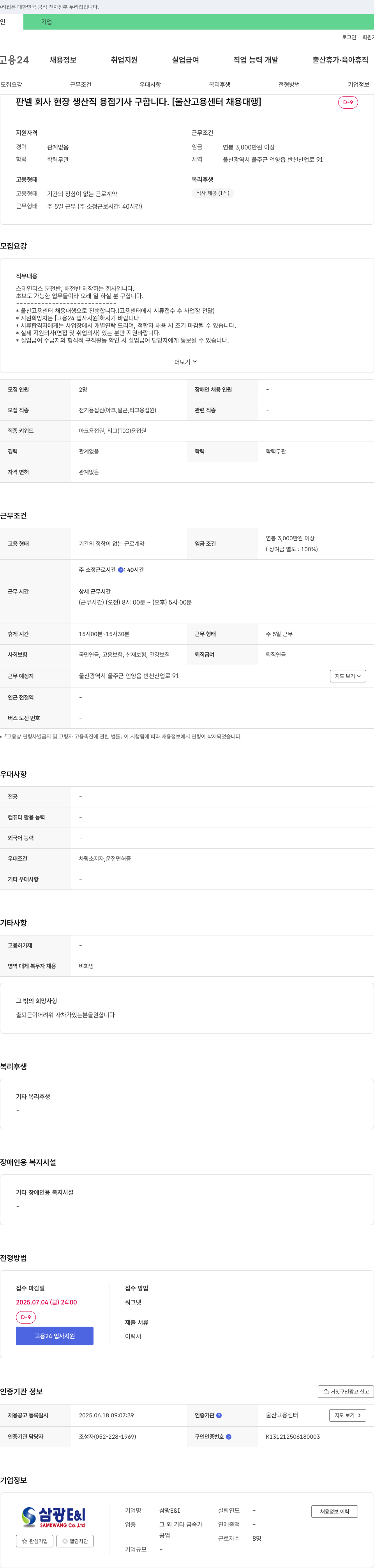The width and height of the screenshot is (374, 1568).
Task: Jump to 복리후생 section tab
Action: click(x=220, y=84)
